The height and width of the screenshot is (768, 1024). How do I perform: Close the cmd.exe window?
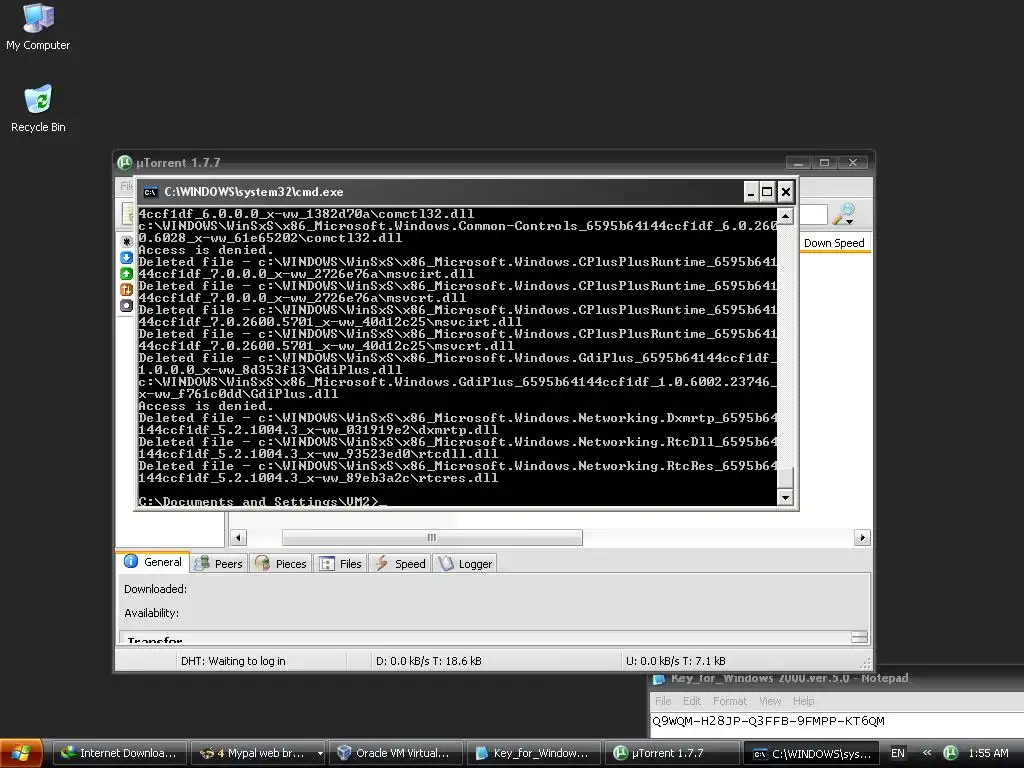786,192
